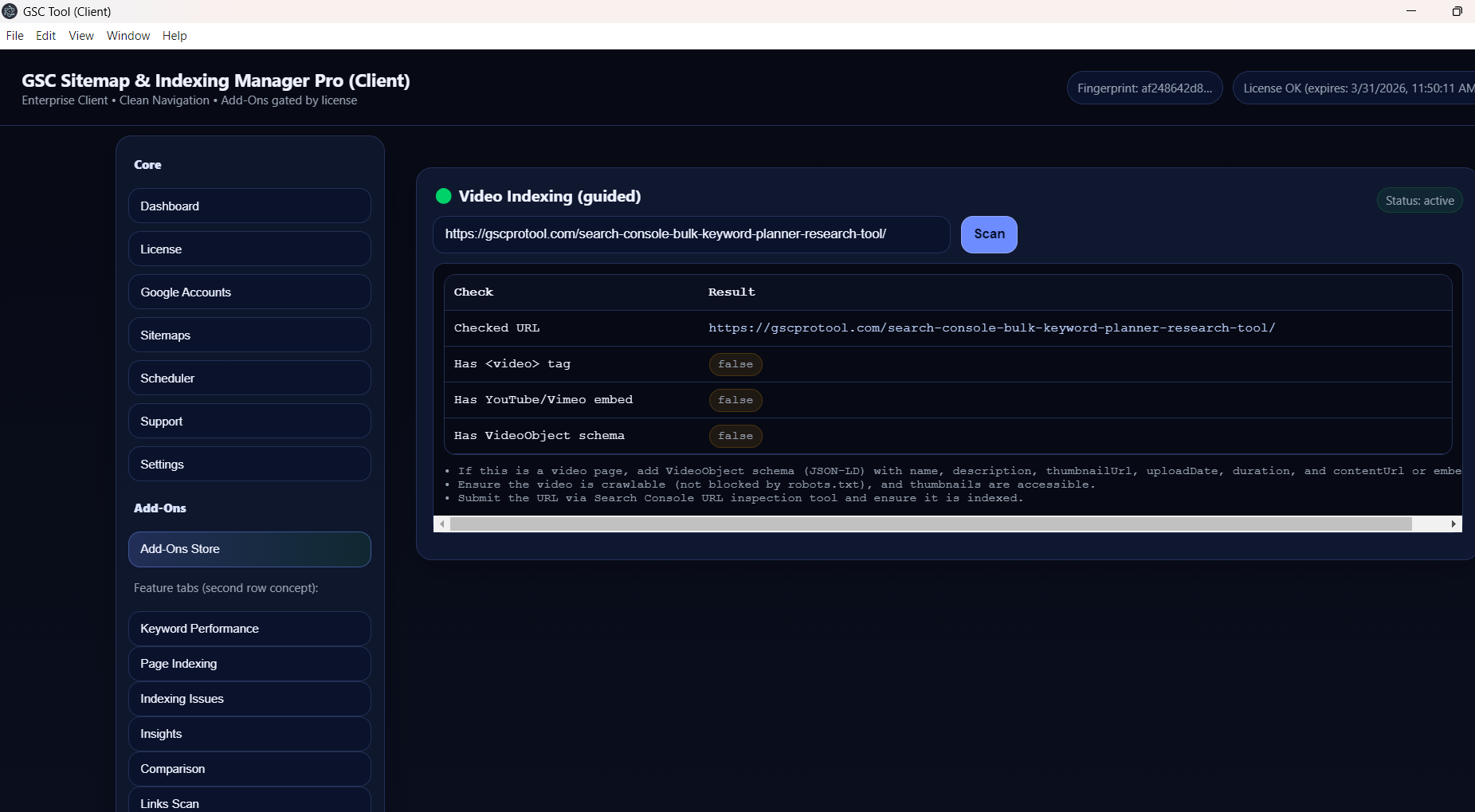Image resolution: width=1475 pixels, height=812 pixels.
Task: Click the restore window button
Action: [x=1457, y=11]
